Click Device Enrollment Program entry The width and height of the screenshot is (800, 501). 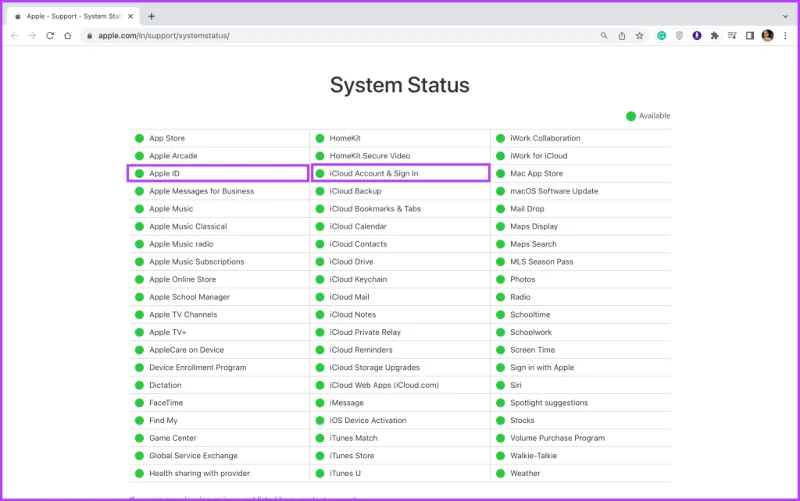[197, 367]
